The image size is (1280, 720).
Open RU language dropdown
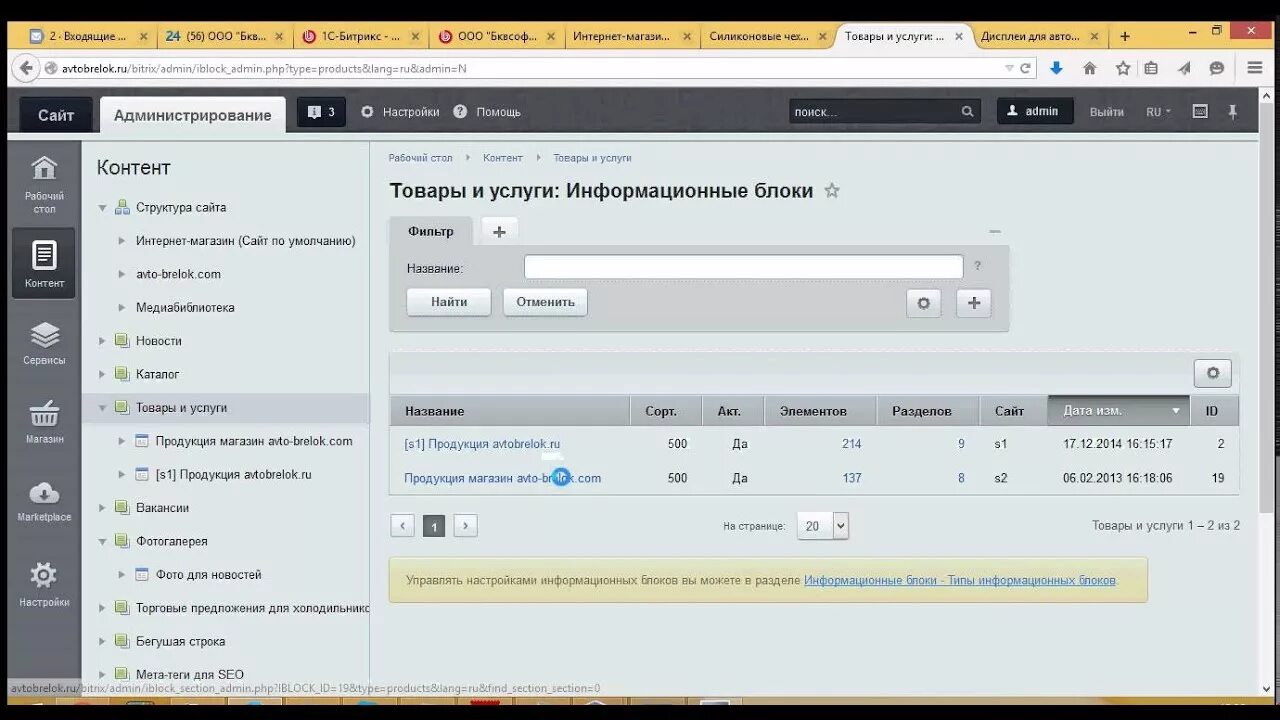(1158, 112)
